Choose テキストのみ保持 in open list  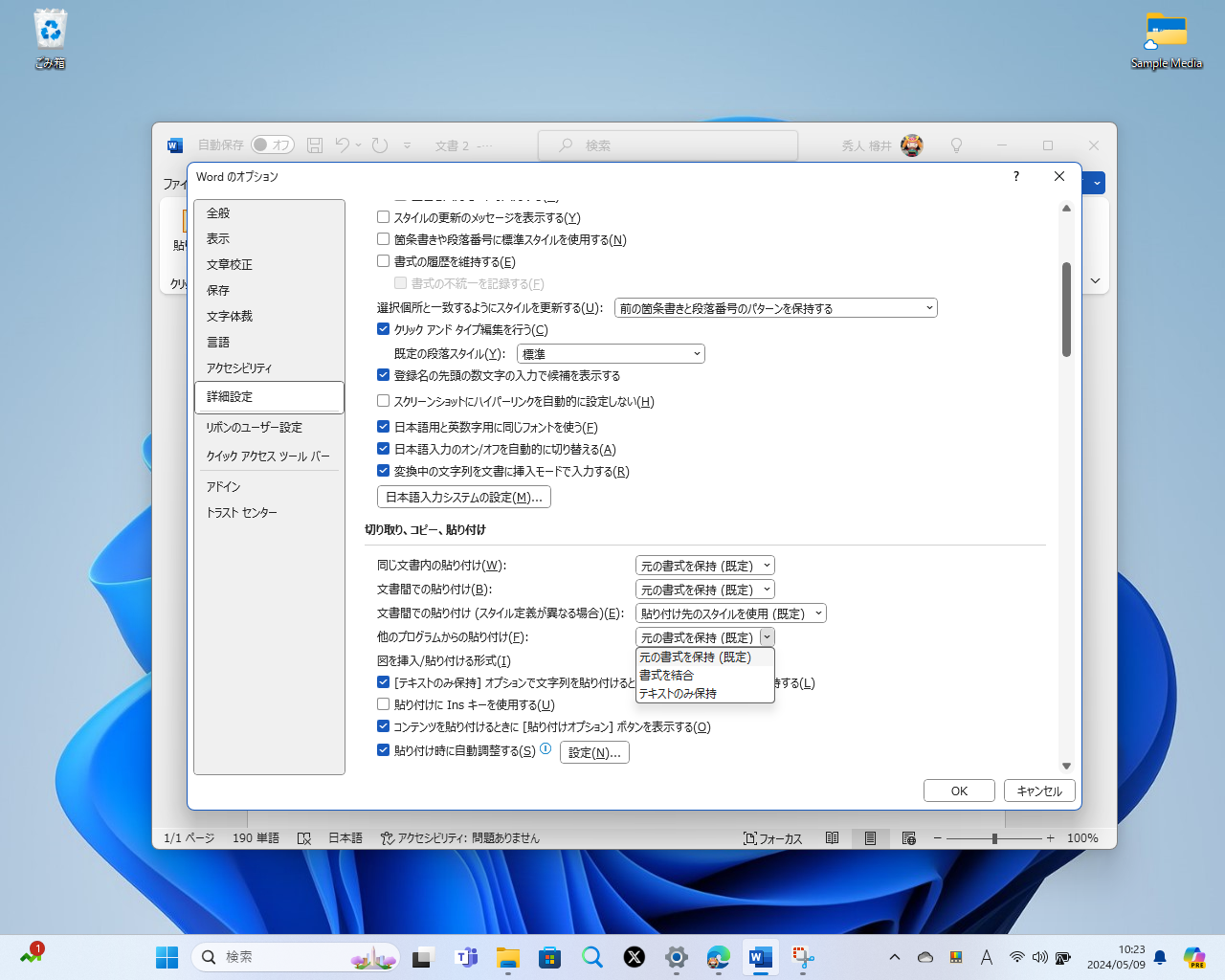[705, 694]
